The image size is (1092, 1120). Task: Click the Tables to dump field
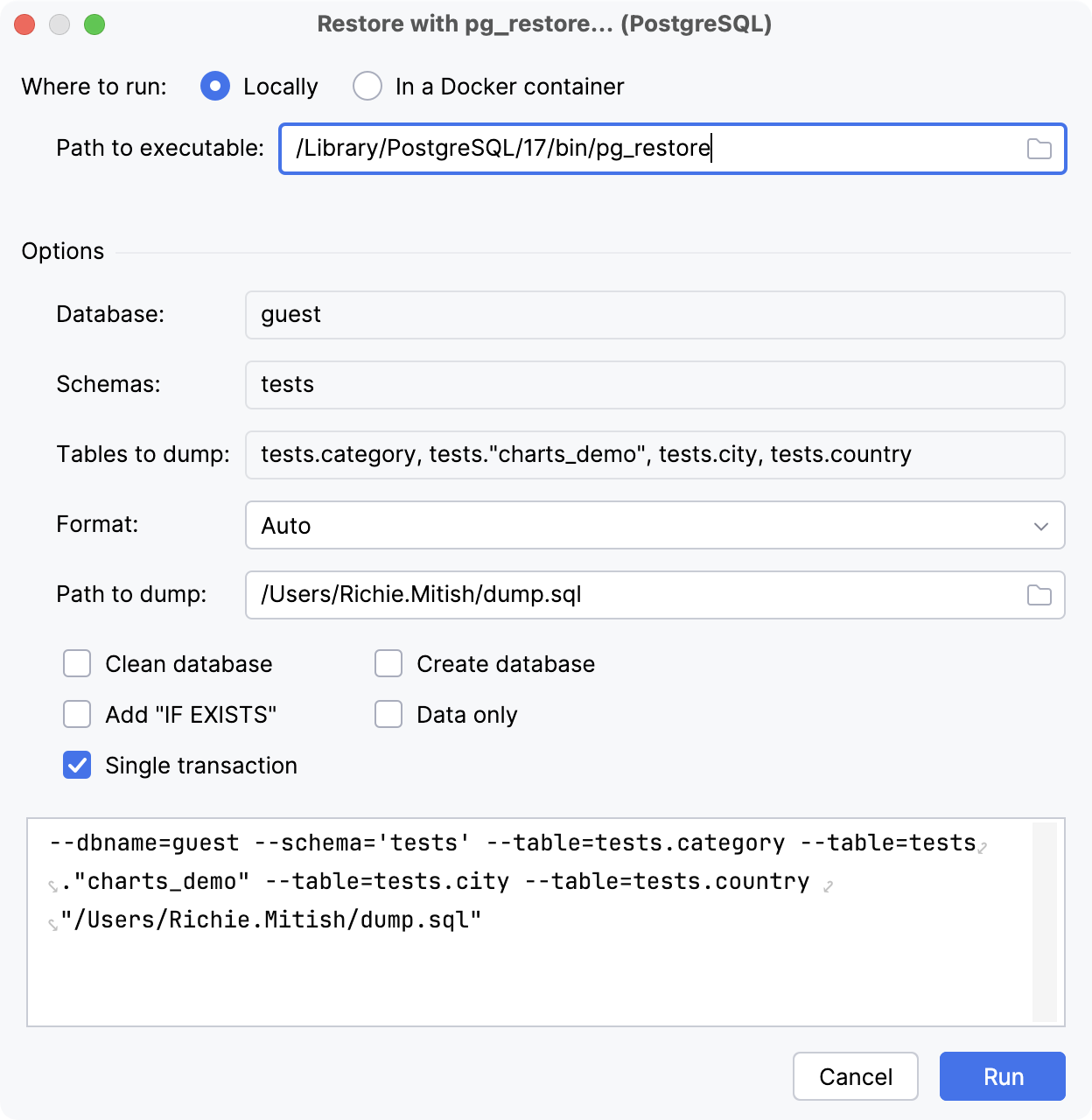[x=654, y=455]
